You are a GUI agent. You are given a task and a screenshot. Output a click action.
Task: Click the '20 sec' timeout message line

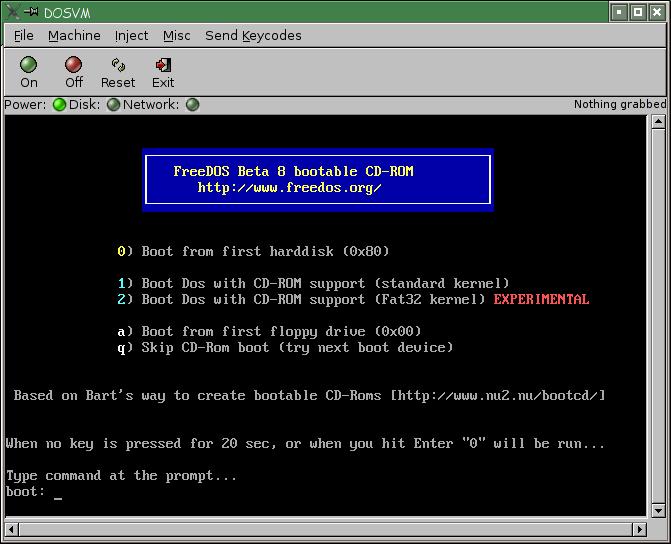pyautogui.click(x=305, y=443)
